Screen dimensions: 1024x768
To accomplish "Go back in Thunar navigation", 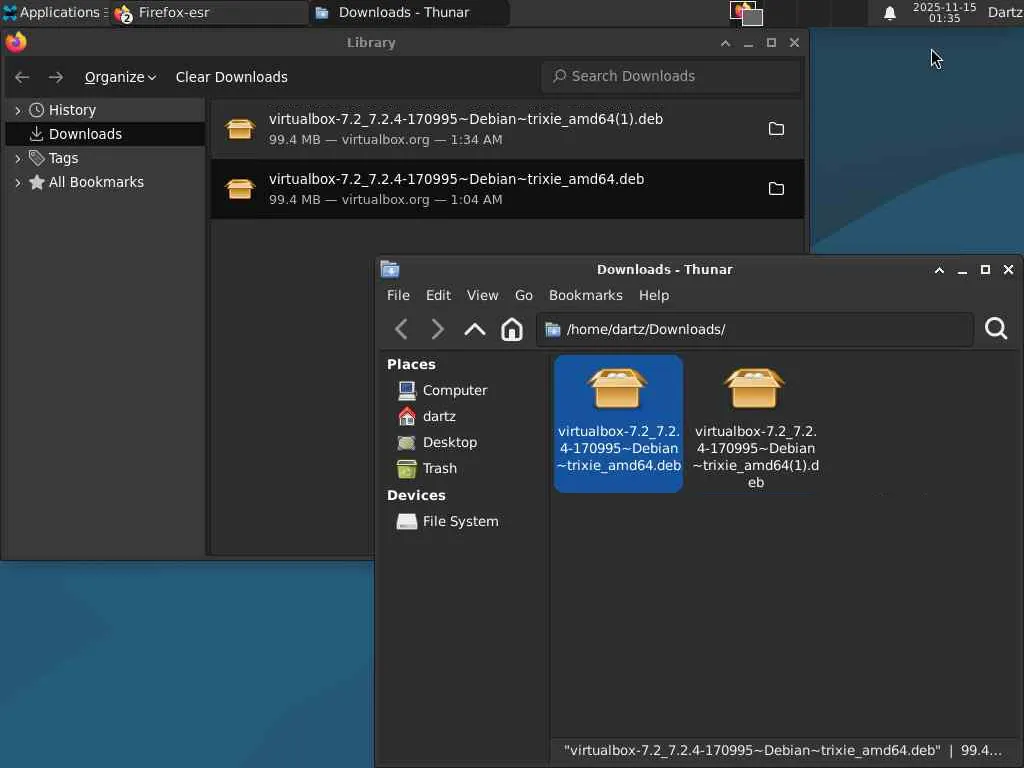I will (x=401, y=329).
